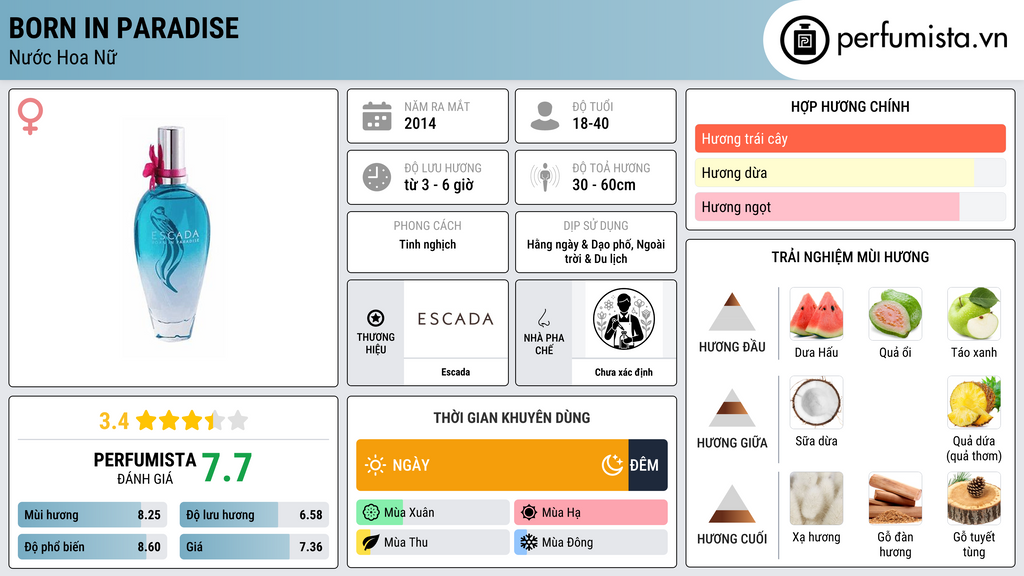Click the sillage icon beside Độ toả hương
This screenshot has height=576, width=1024.
545,177
